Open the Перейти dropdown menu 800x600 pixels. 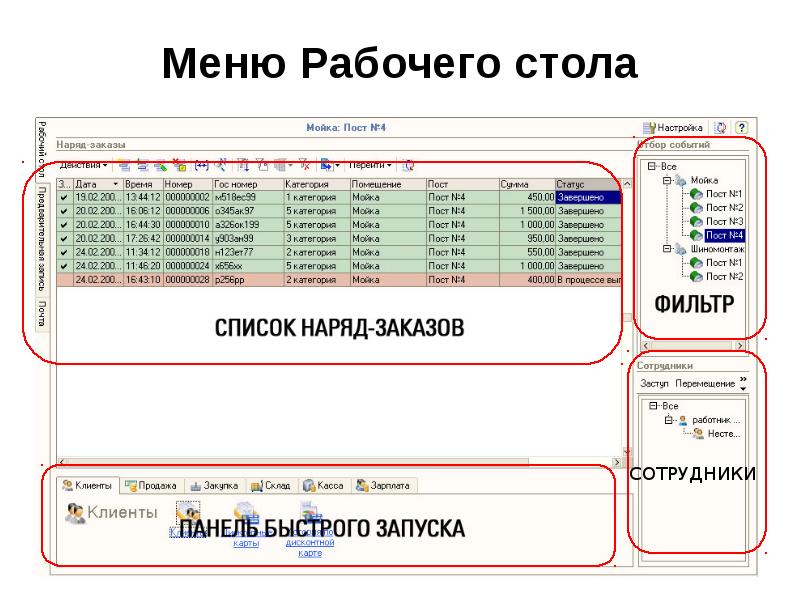click(x=370, y=165)
